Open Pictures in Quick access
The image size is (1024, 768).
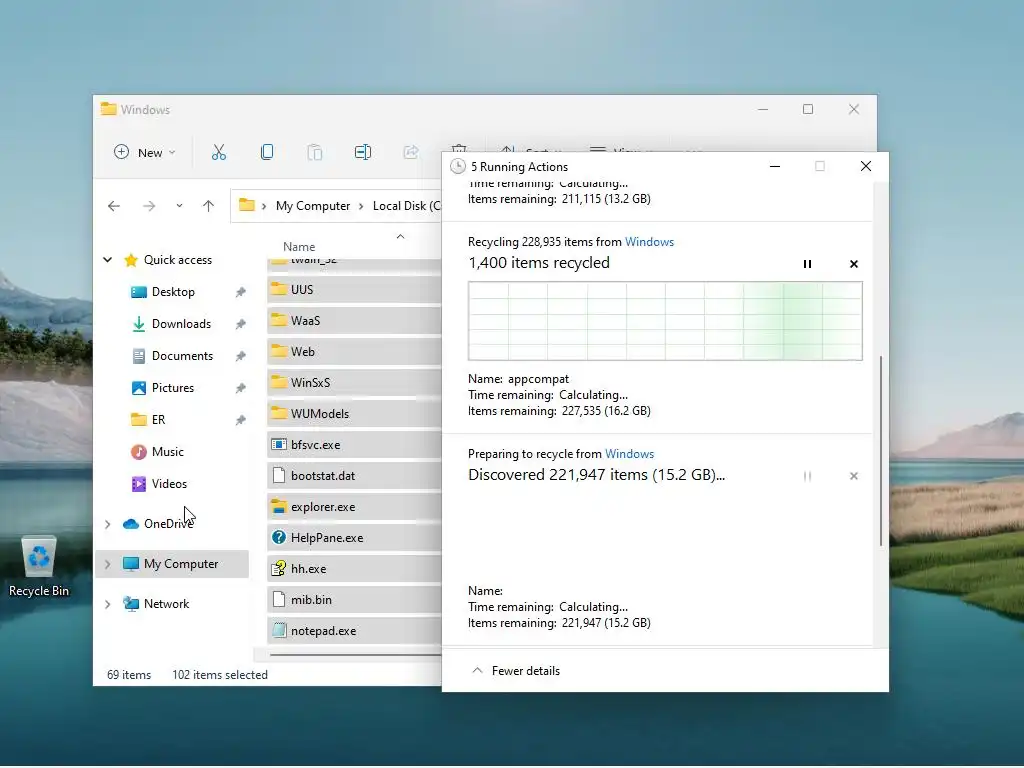click(x=172, y=388)
